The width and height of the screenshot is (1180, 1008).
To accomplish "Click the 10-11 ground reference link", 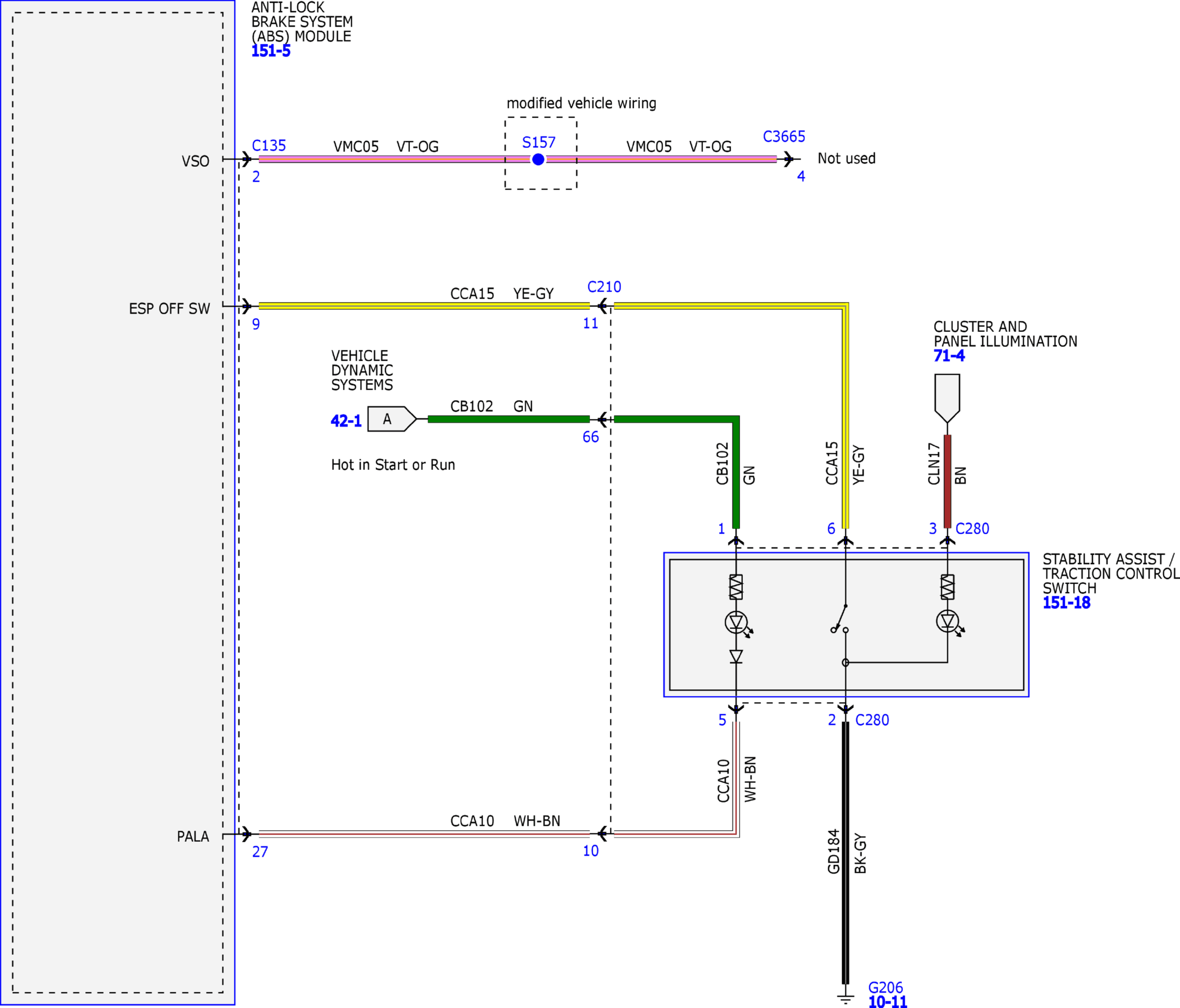I will 887,1001.
